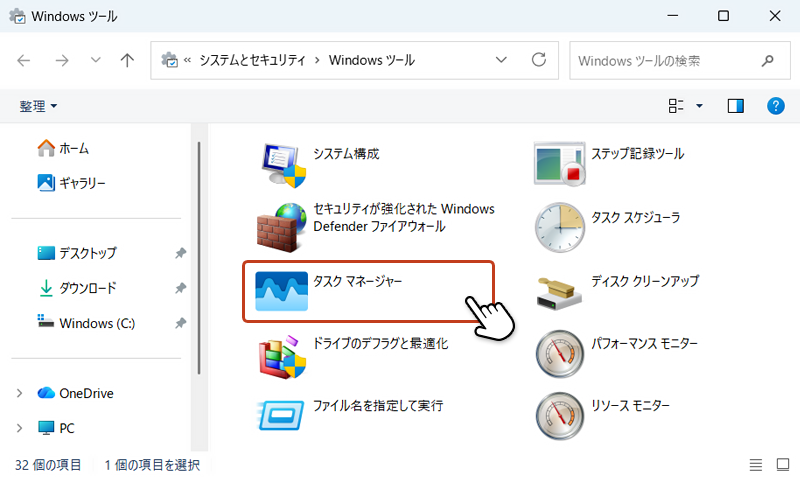Change the view layout button
Image resolution: width=800 pixels, height=479 pixels.
[x=676, y=106]
